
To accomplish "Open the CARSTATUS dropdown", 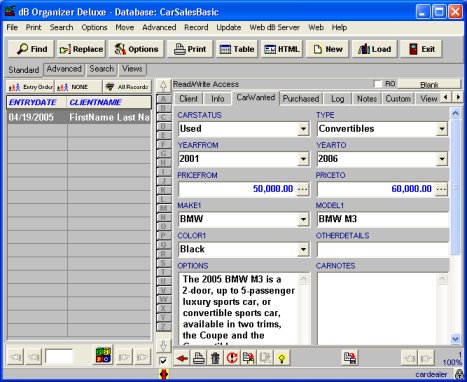I will [x=303, y=129].
